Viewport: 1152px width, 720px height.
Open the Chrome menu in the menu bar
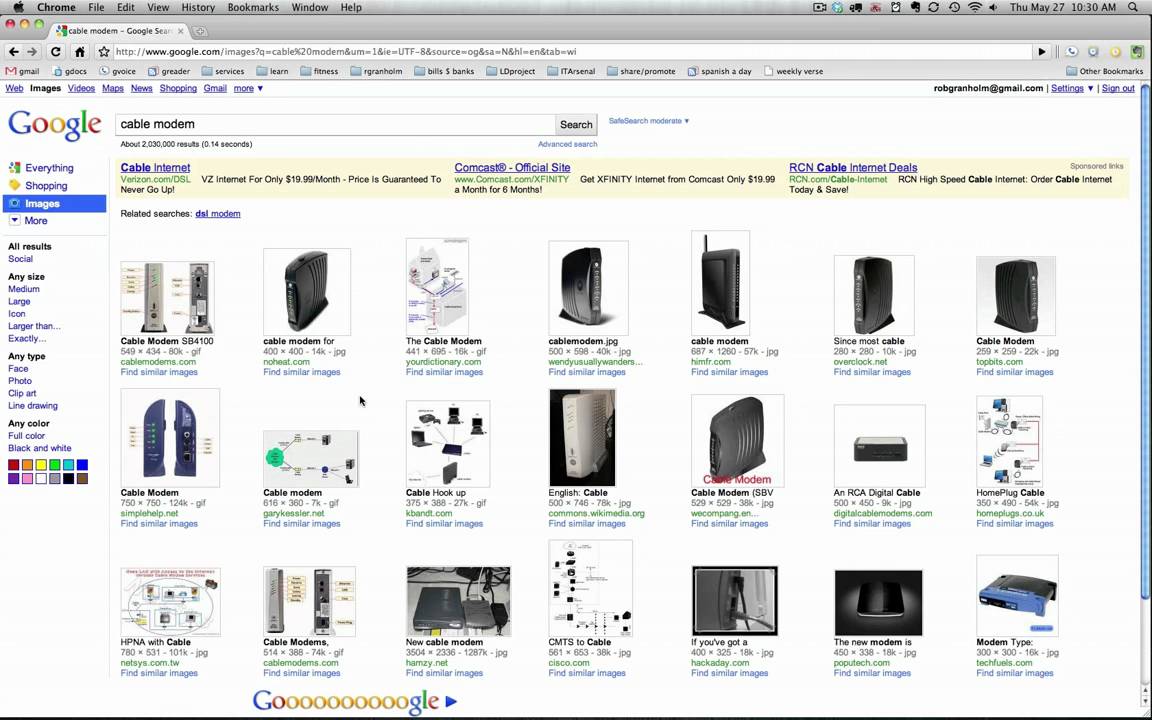click(56, 7)
